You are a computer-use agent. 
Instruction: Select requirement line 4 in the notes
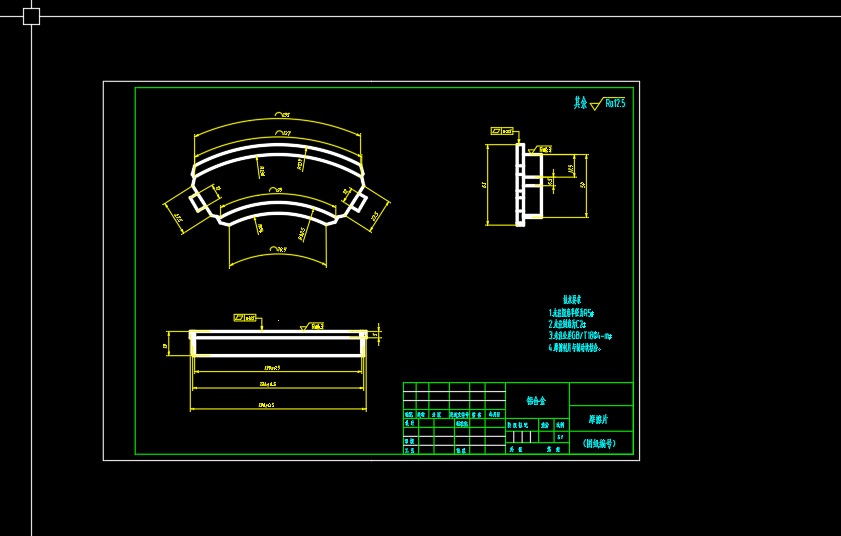(574, 348)
